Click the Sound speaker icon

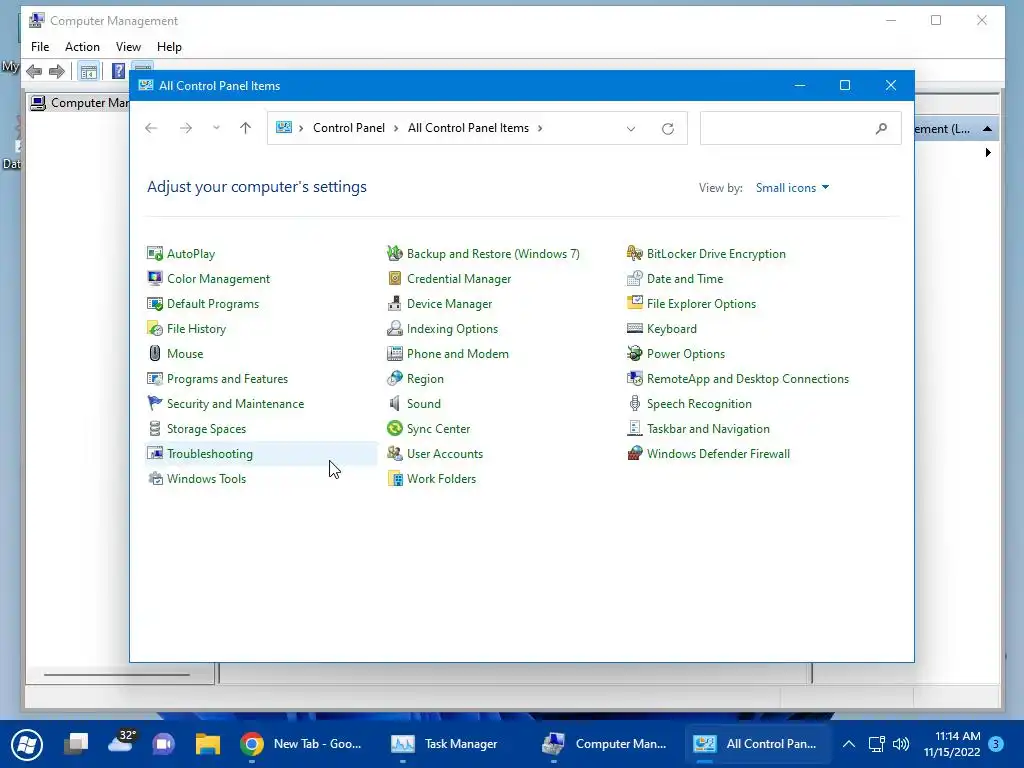pyautogui.click(x=394, y=404)
